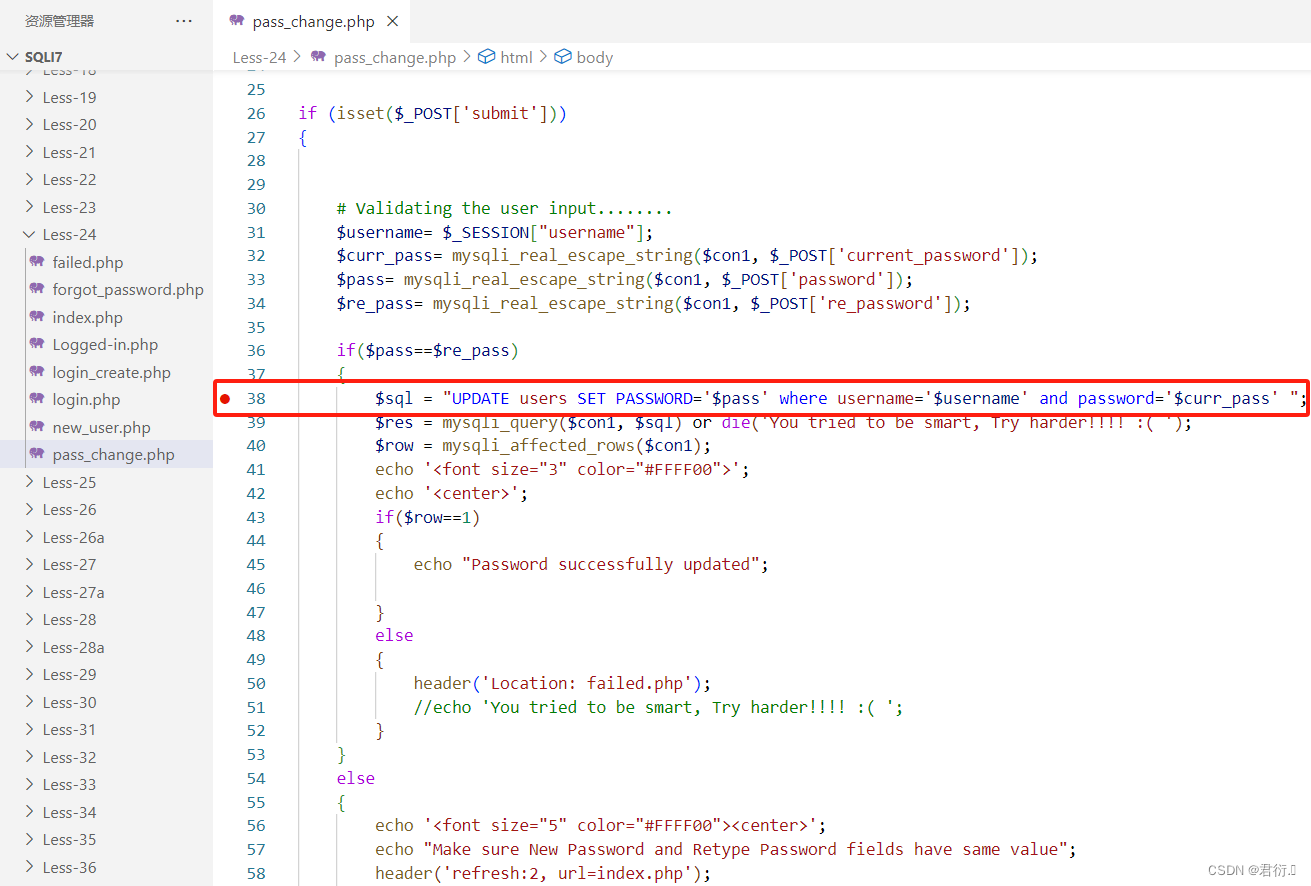Click the html breadcrumb segment
Screen dimensions: 1311x886
[x=516, y=57]
